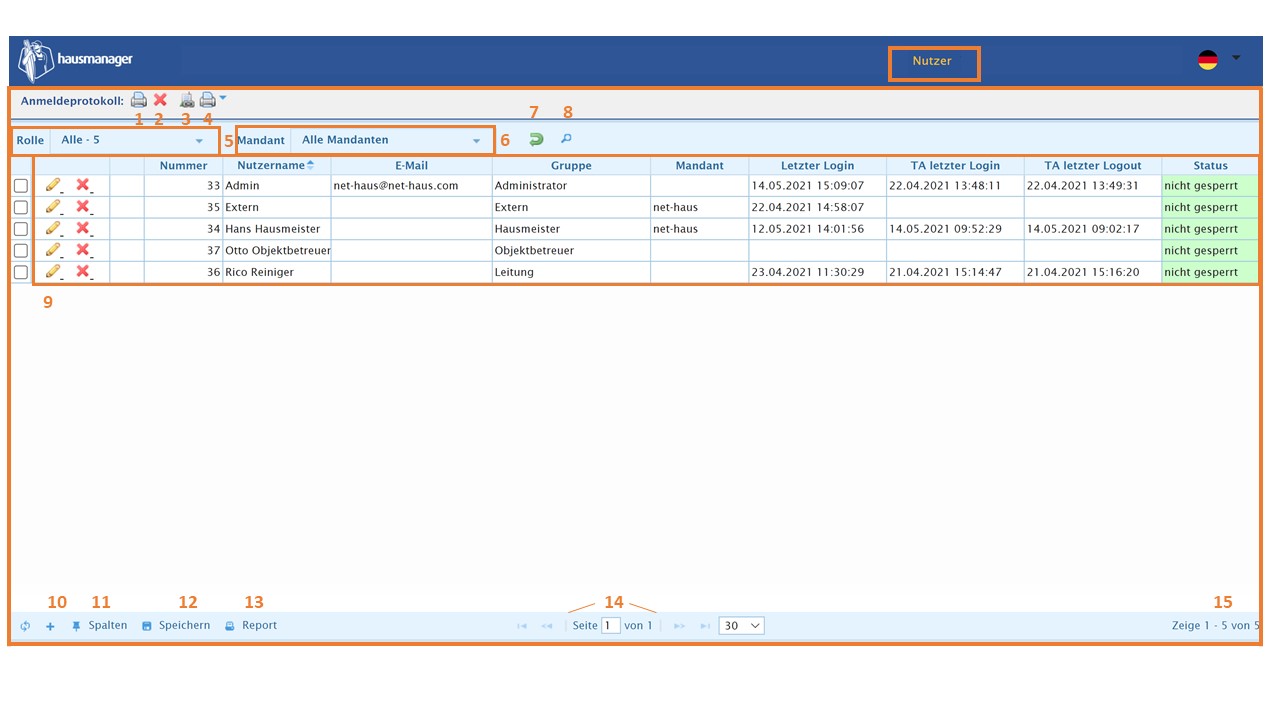Edit Hans Hausmeister with pencil icon
Image resolution: width=1280 pixels, height=720 pixels.
tap(53, 229)
